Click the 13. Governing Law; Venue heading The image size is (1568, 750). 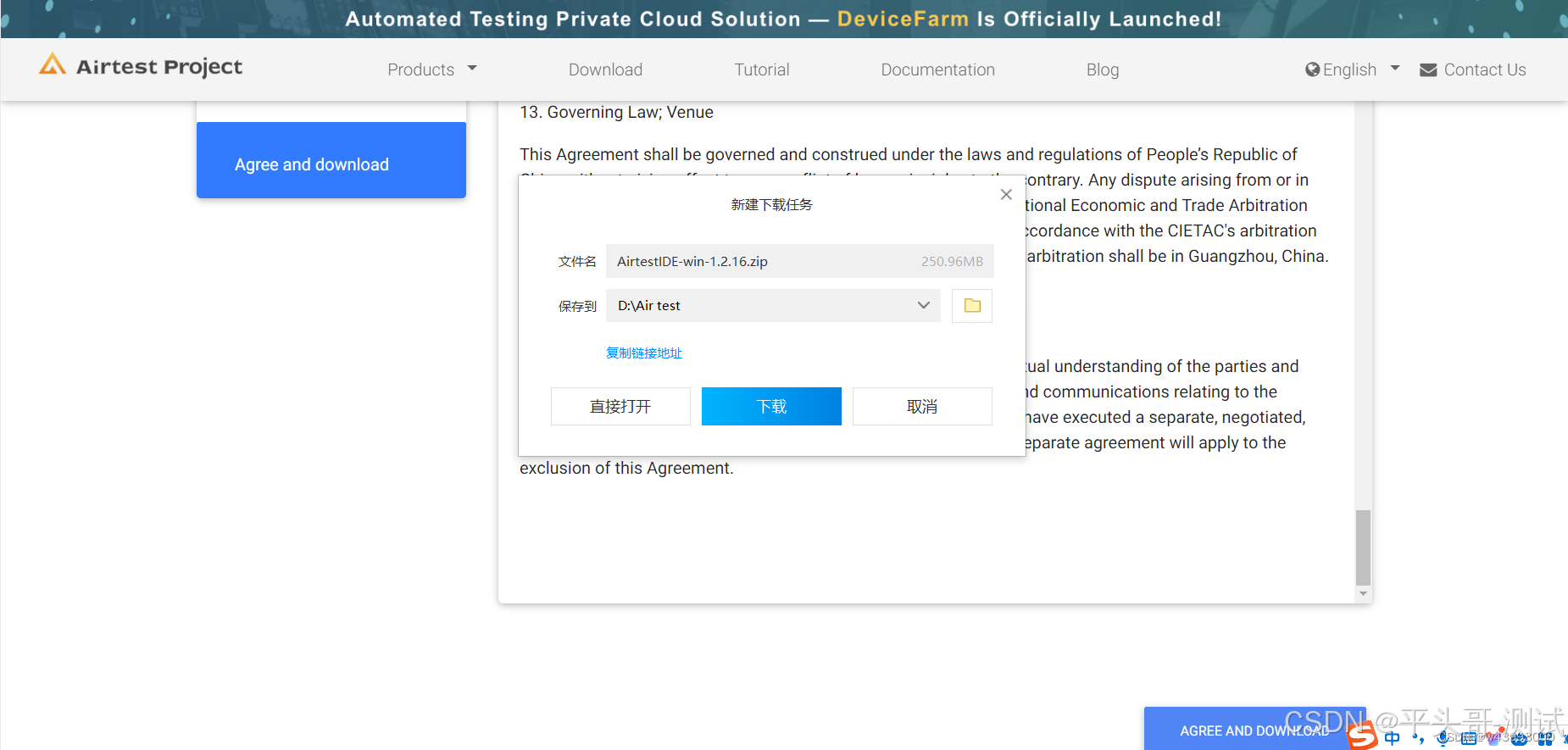click(616, 112)
